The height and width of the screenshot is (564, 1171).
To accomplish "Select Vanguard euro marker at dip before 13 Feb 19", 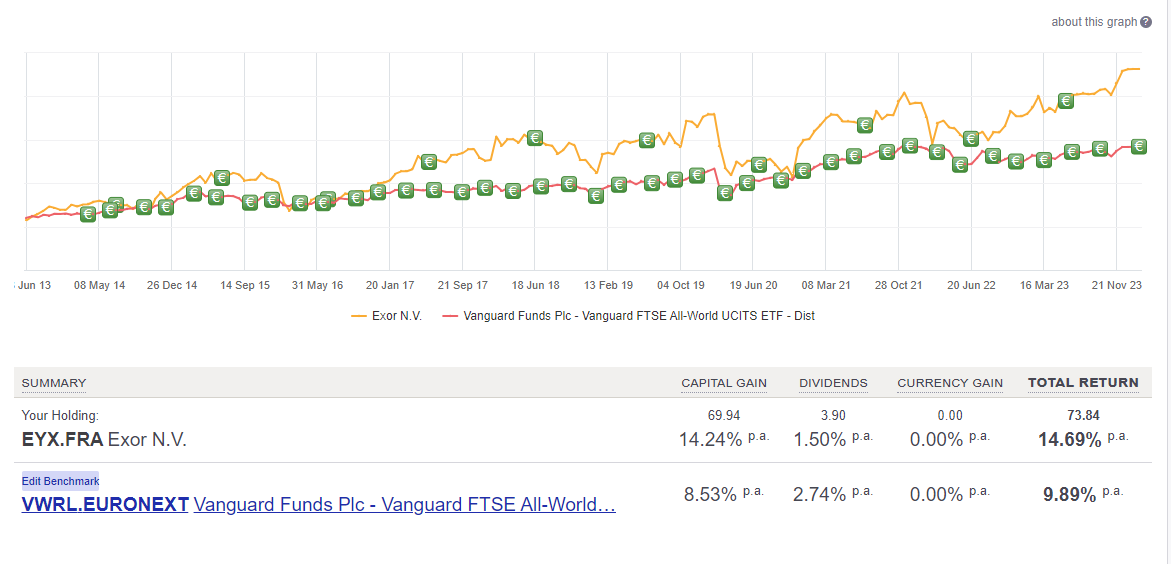I will (x=595, y=196).
